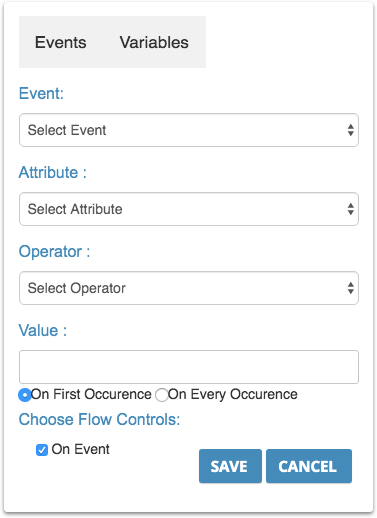Expand the Select Attribute dropdown
Image resolution: width=377 pixels, height=518 pixels.
pyautogui.click(x=189, y=209)
